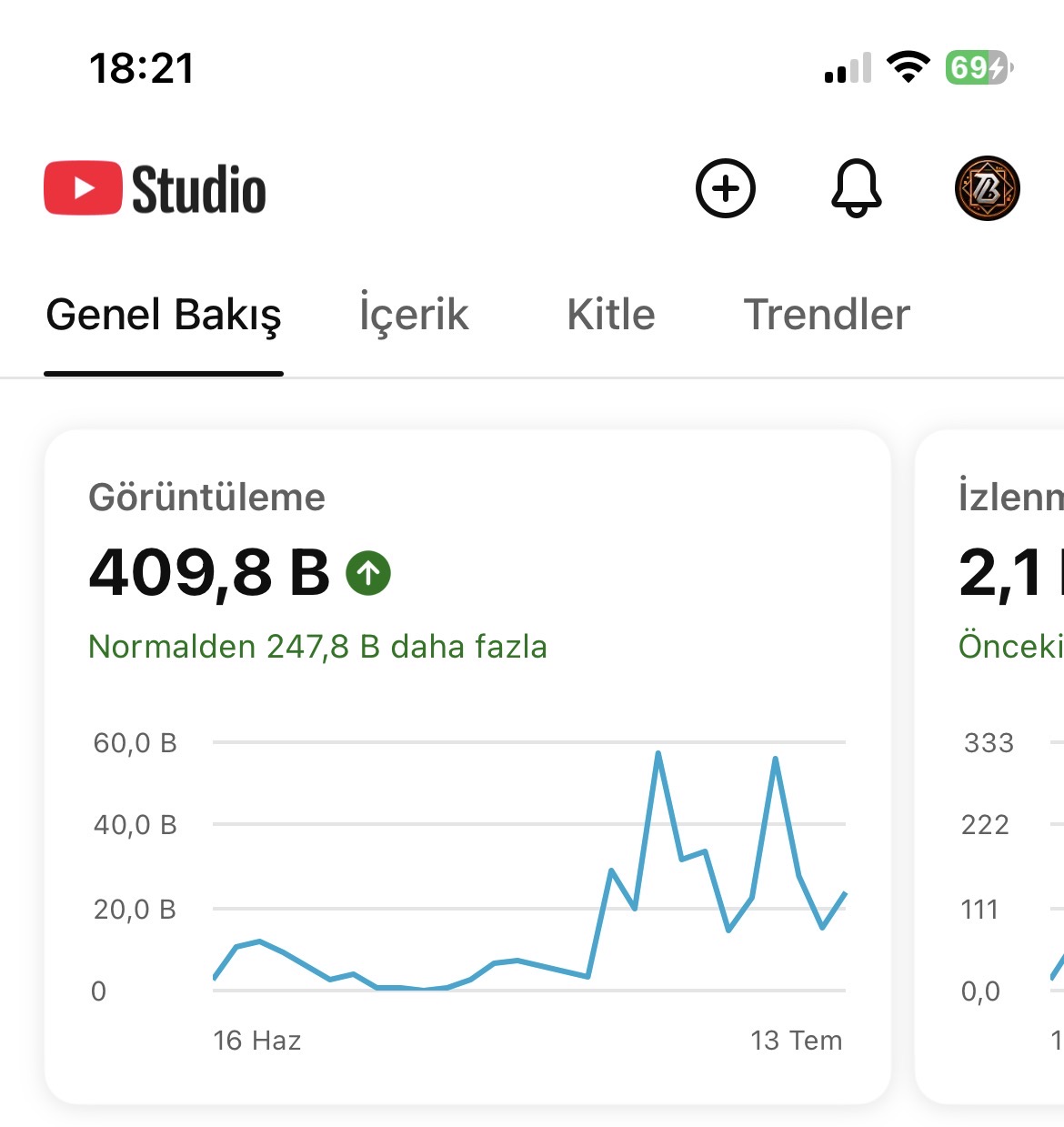Tap the YouTube Studio logo
Viewport: 1064px width, 1127px height.
pos(156,188)
